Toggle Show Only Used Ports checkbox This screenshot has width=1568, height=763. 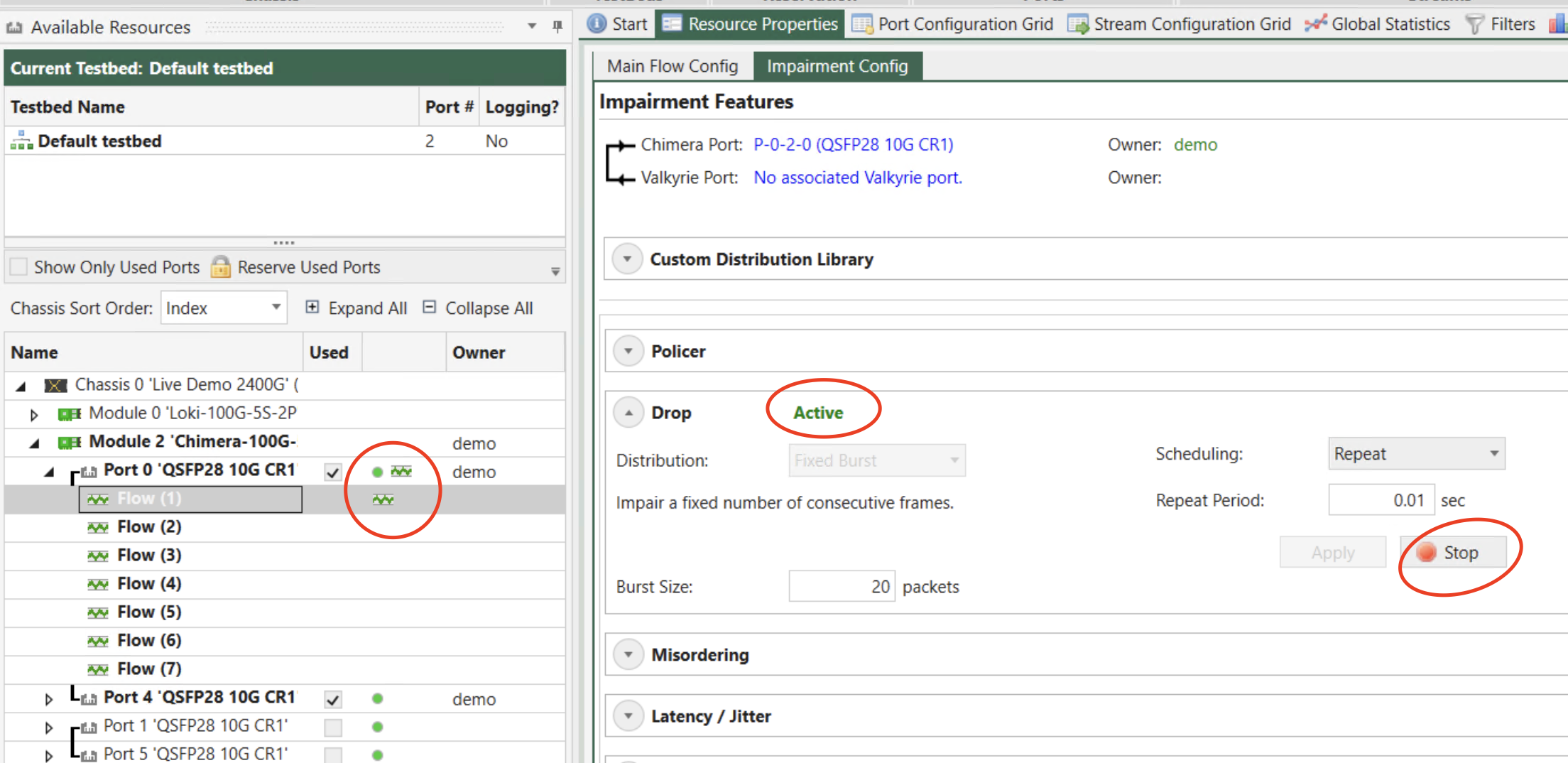coord(19,267)
